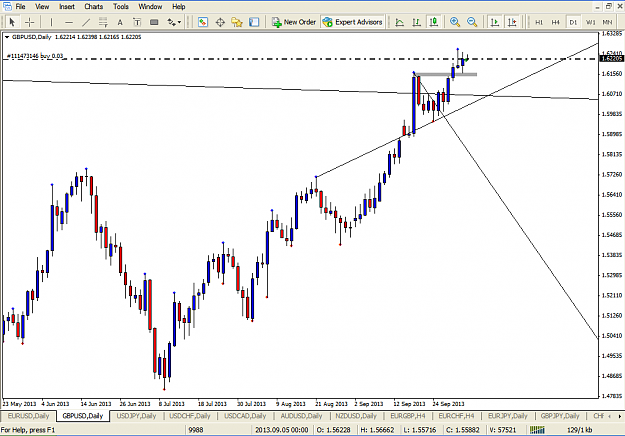Open the Tools menu

(x=120, y=6)
